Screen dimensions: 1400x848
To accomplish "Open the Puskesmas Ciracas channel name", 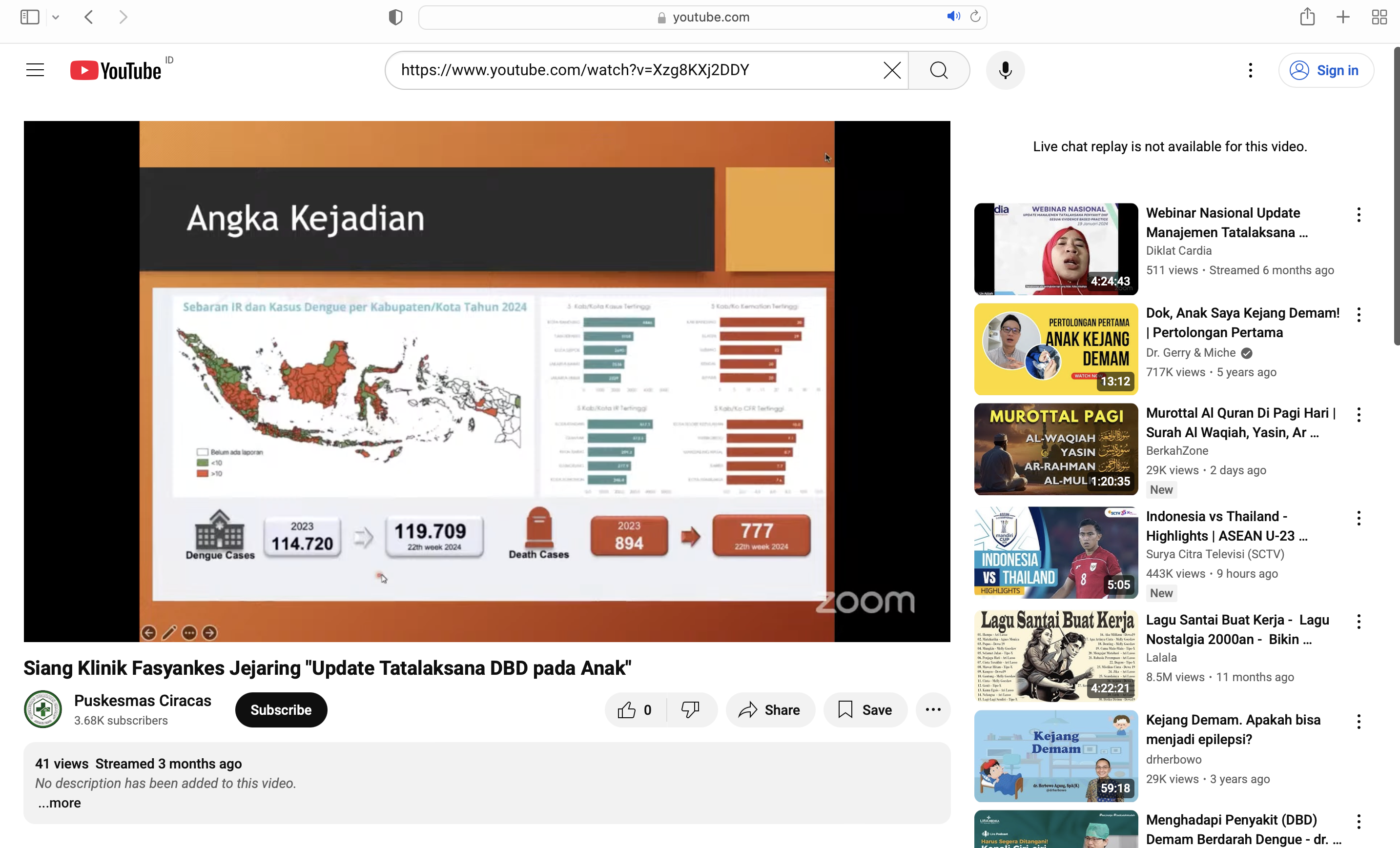I will 143,700.
